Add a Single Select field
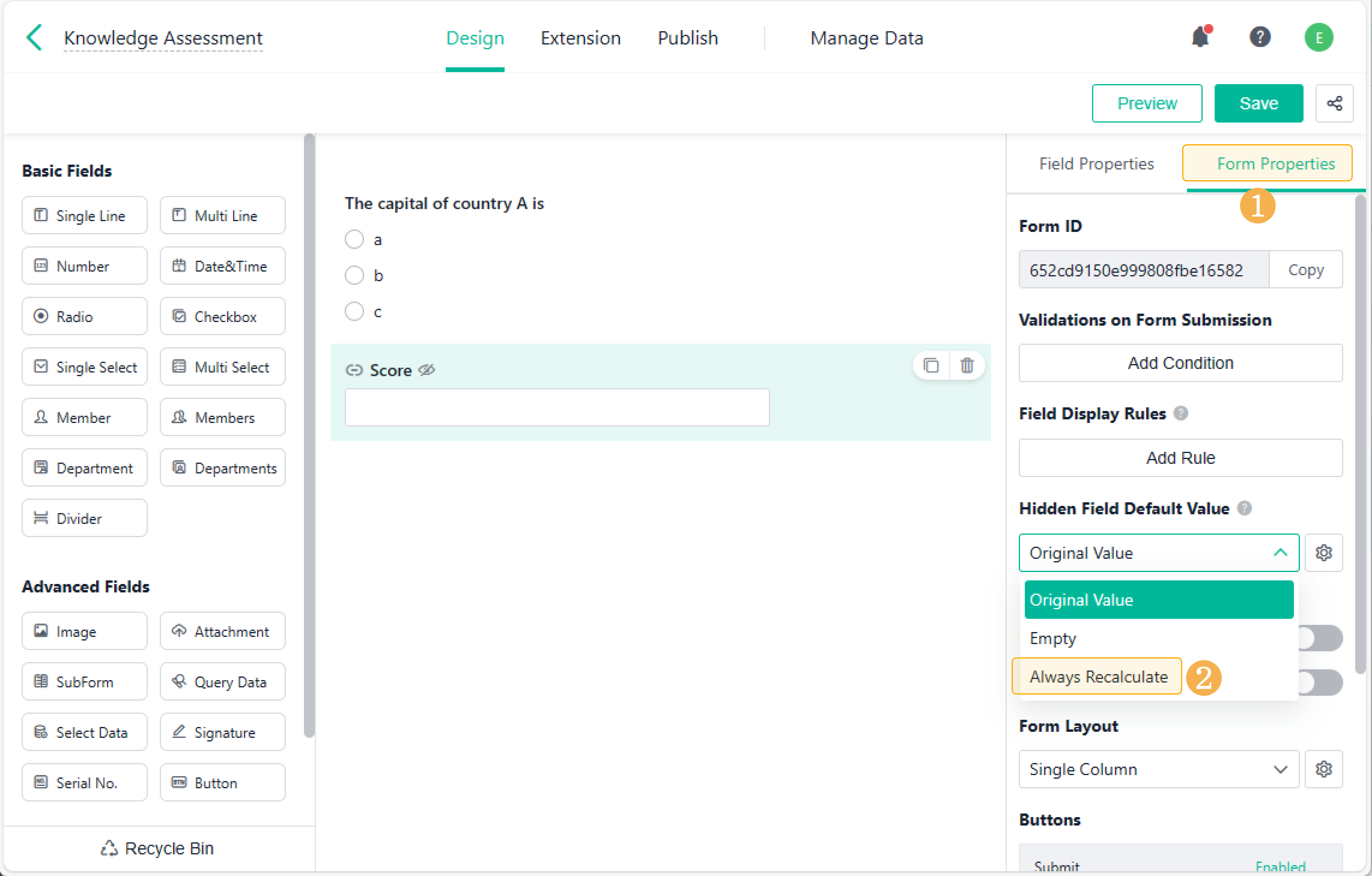1372x876 pixels. (x=84, y=367)
